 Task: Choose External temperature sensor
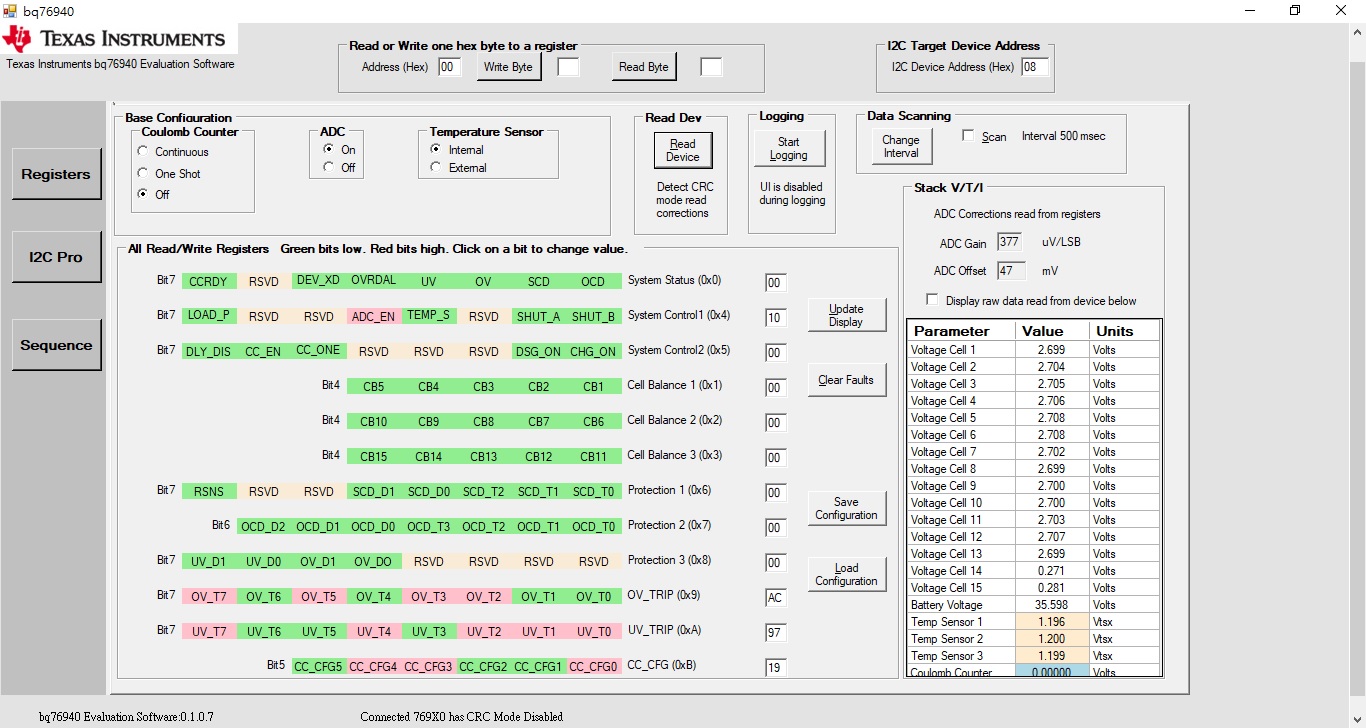435,167
